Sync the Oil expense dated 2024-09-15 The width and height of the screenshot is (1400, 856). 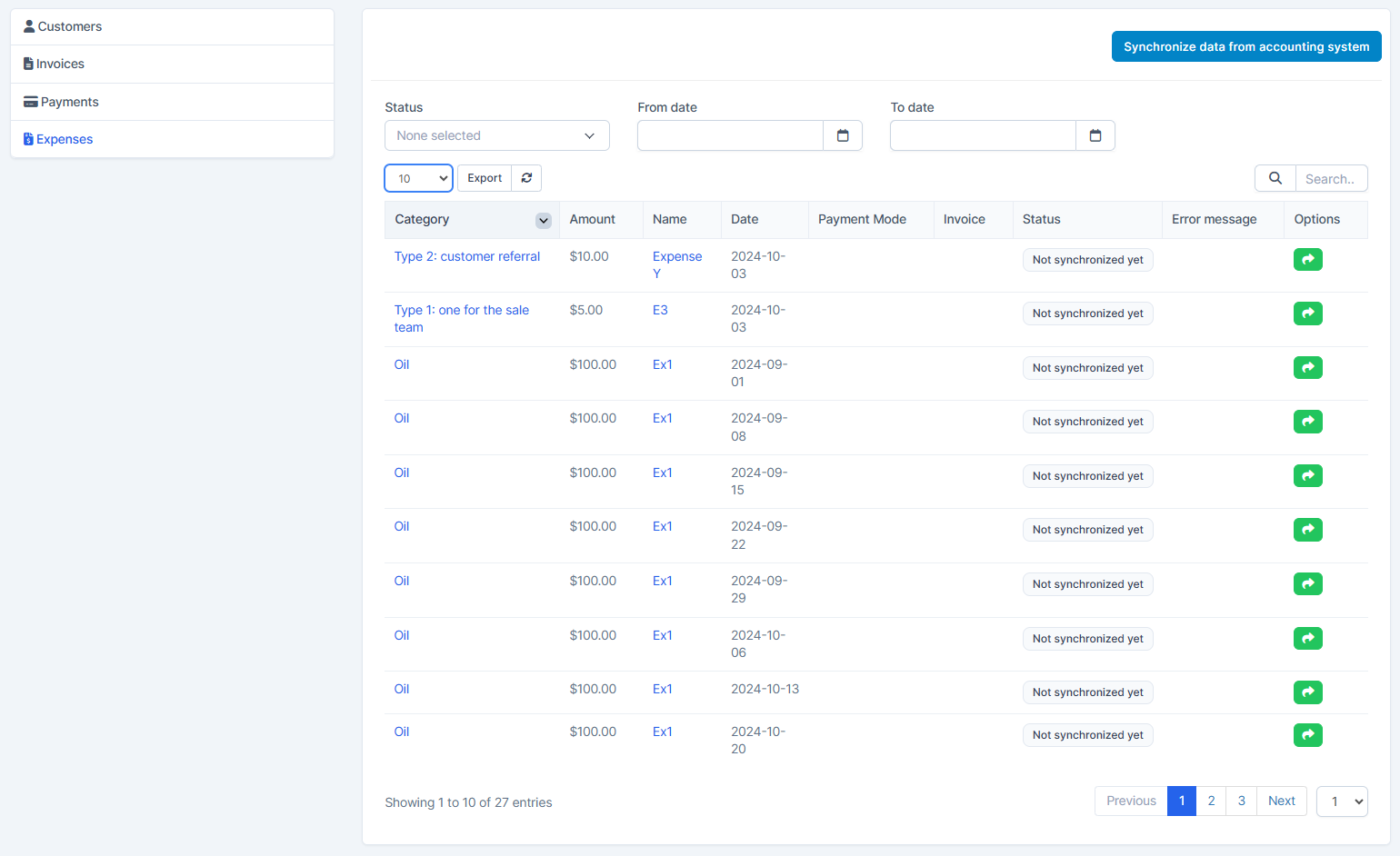click(1307, 476)
